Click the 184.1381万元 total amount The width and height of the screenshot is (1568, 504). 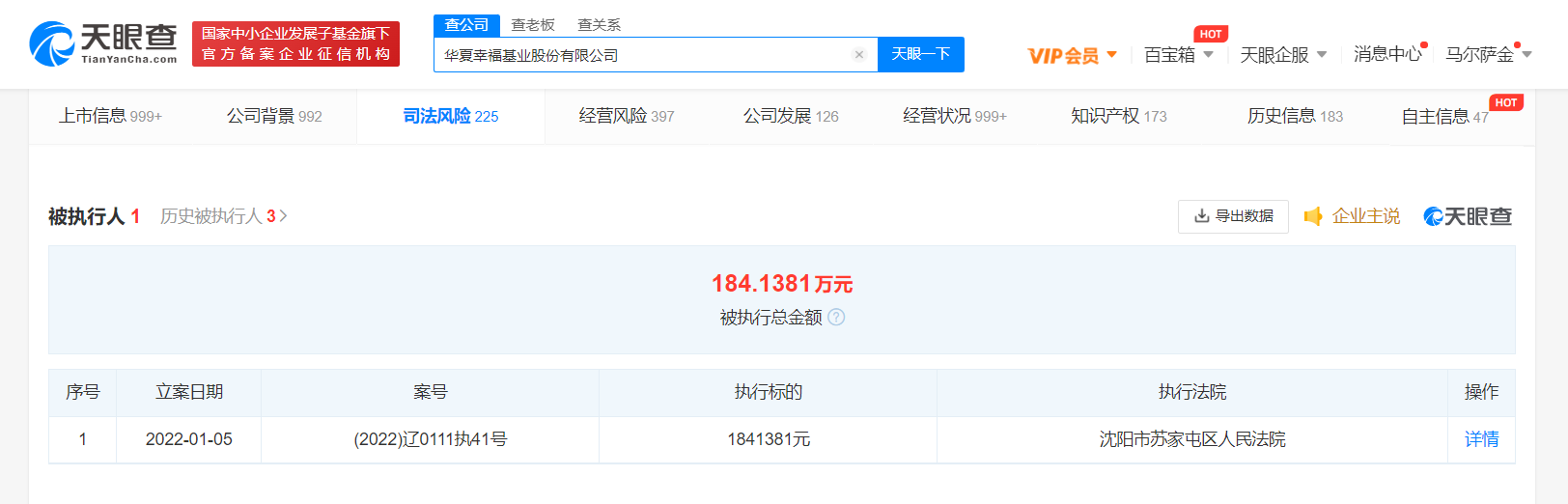(x=782, y=284)
